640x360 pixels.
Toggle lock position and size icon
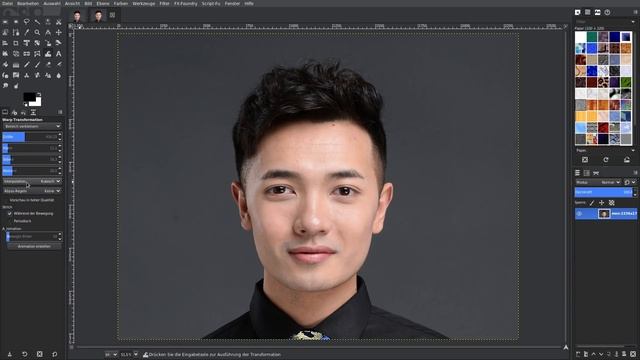click(x=602, y=203)
